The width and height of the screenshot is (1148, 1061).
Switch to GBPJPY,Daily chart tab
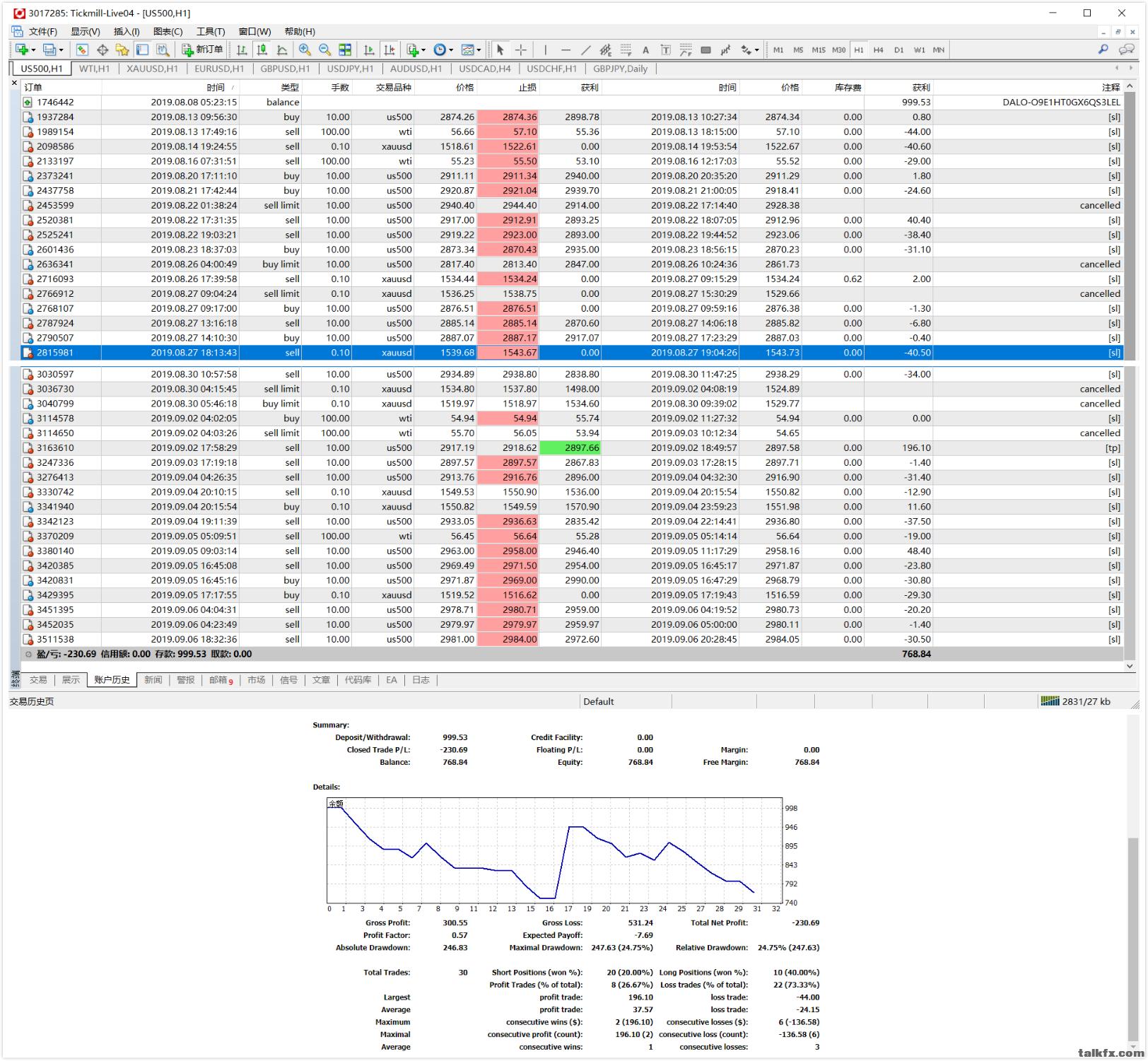pos(620,69)
